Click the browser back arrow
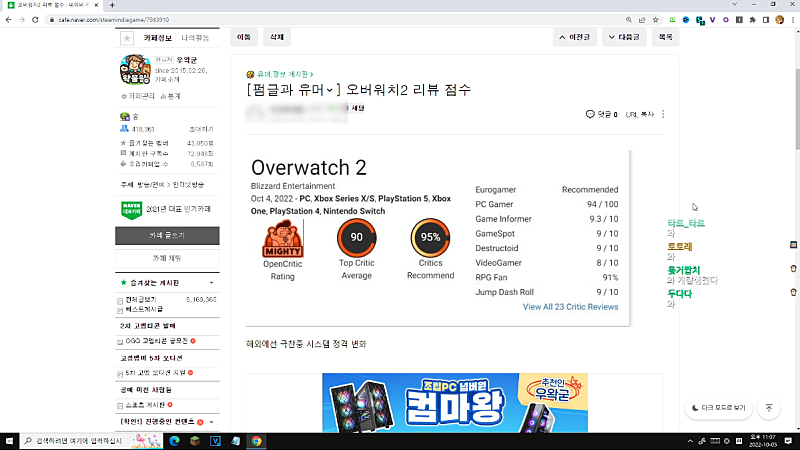Image resolution: width=800 pixels, height=450 pixels. 9,20
